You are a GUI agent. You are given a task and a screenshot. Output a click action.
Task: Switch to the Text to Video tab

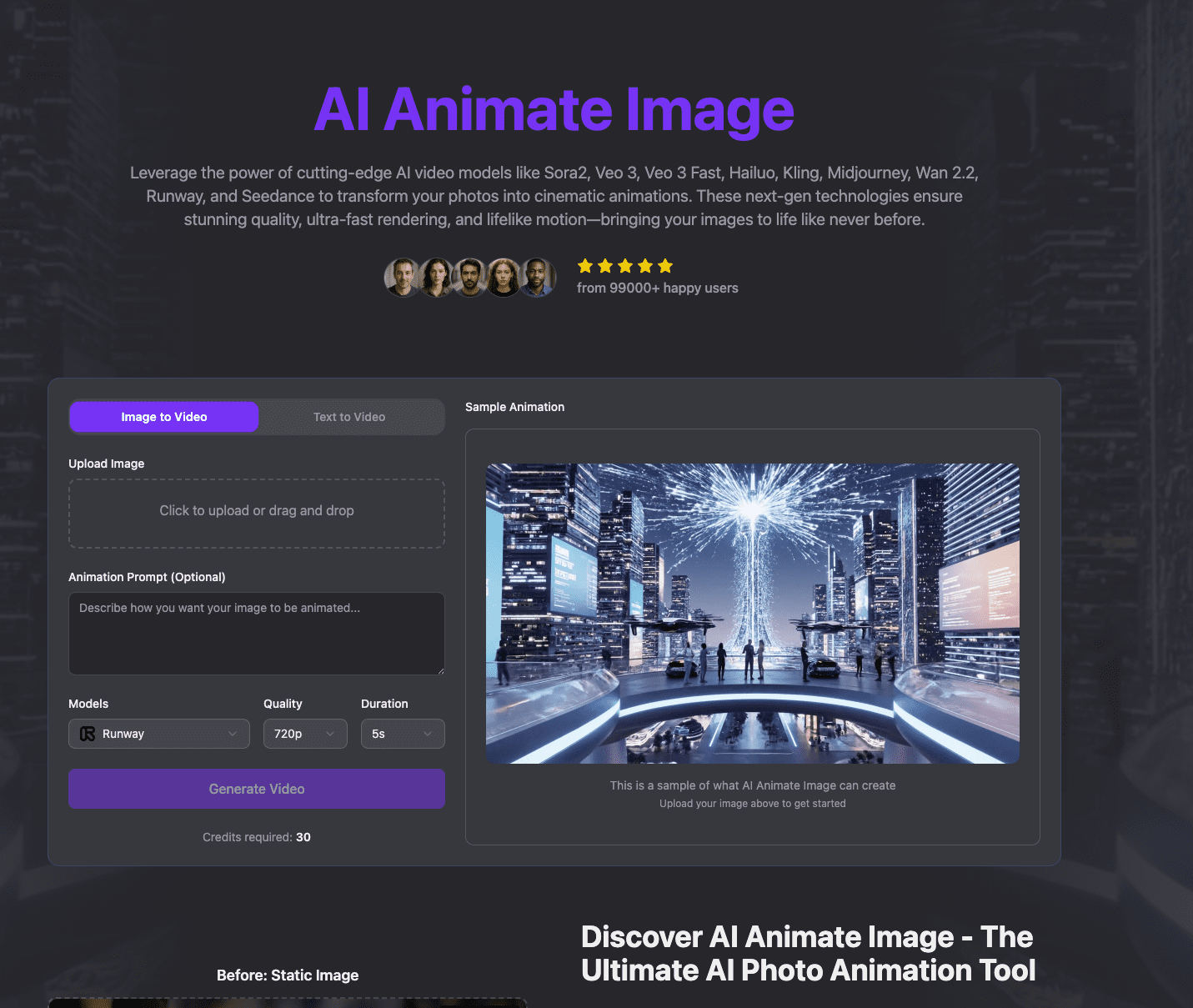point(349,416)
